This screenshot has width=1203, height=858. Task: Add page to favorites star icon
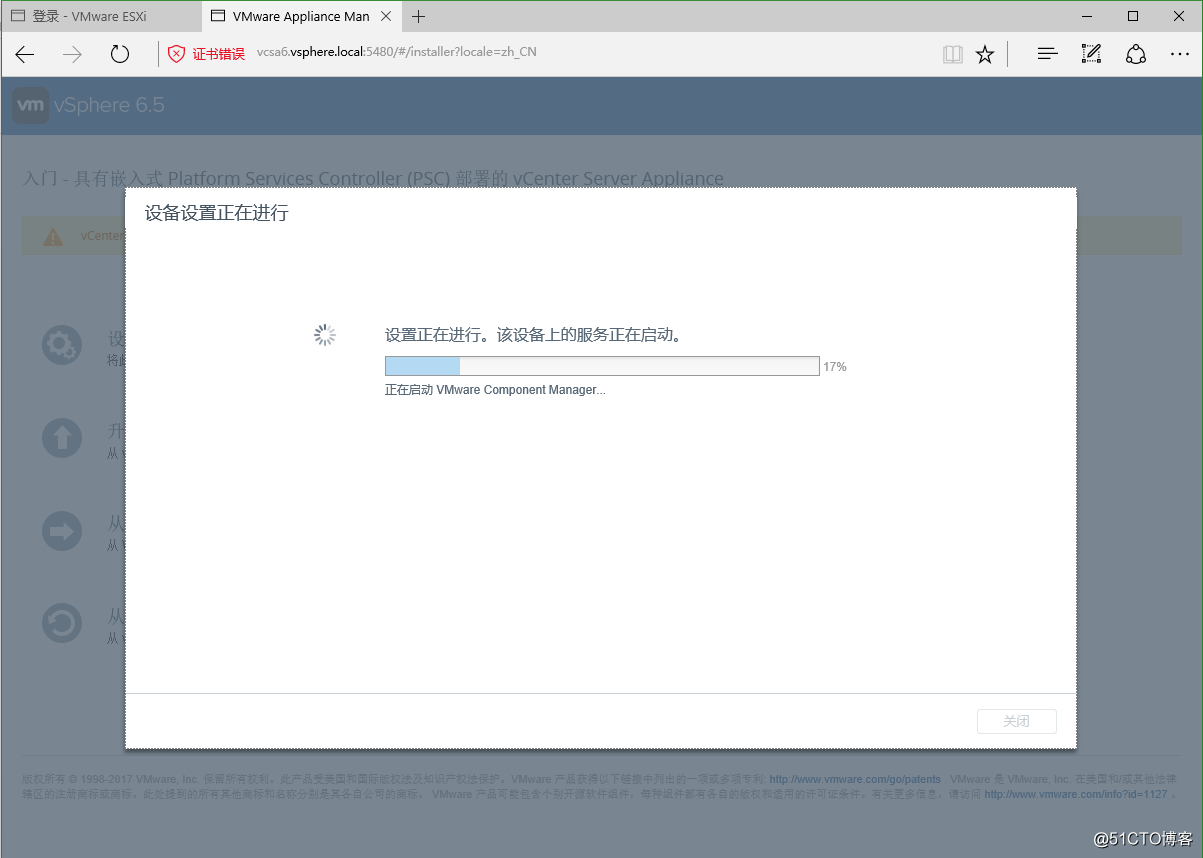coord(985,54)
